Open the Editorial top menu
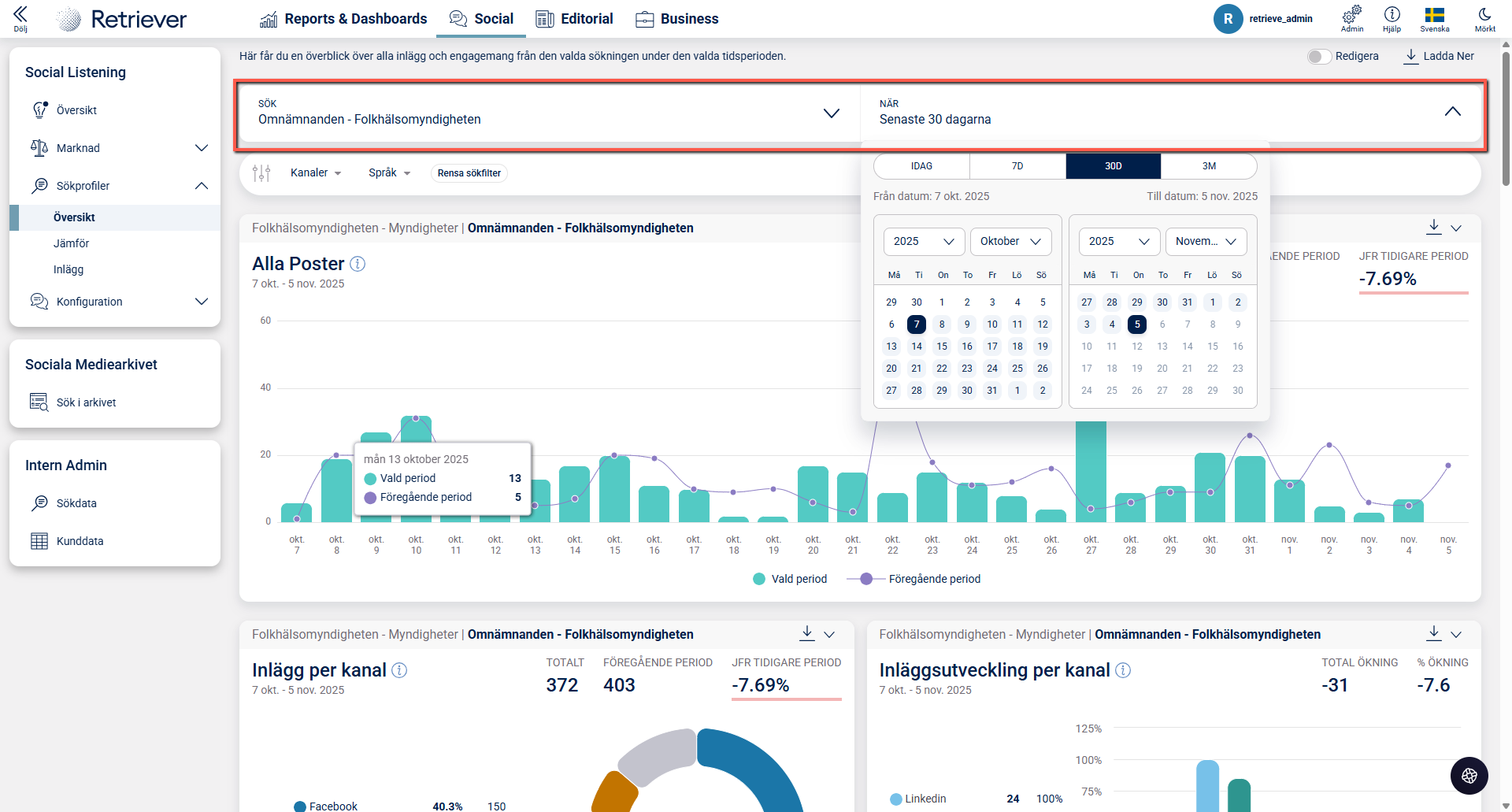 tap(575, 19)
